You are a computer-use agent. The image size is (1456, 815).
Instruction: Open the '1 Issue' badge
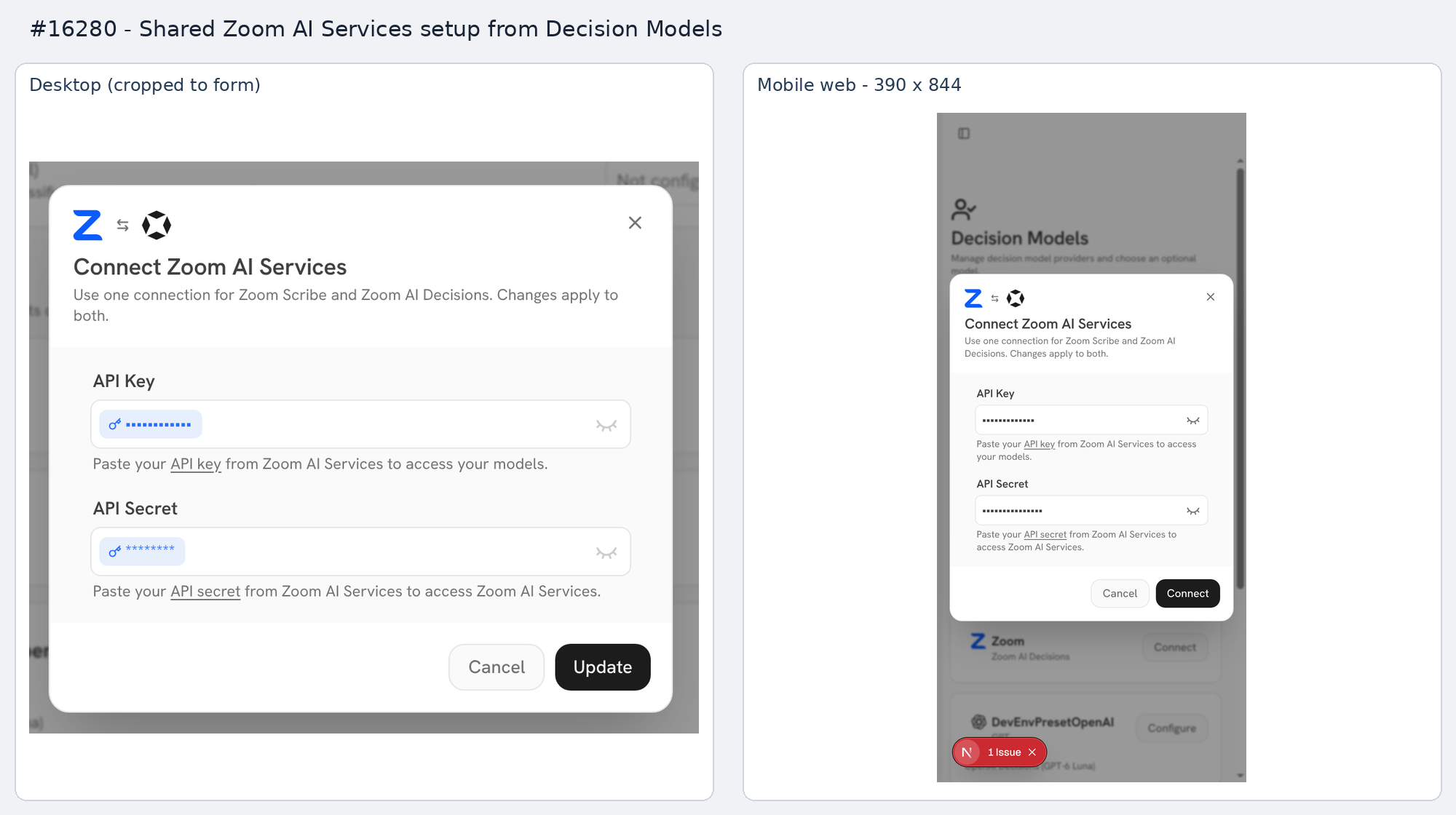[x=1004, y=752]
